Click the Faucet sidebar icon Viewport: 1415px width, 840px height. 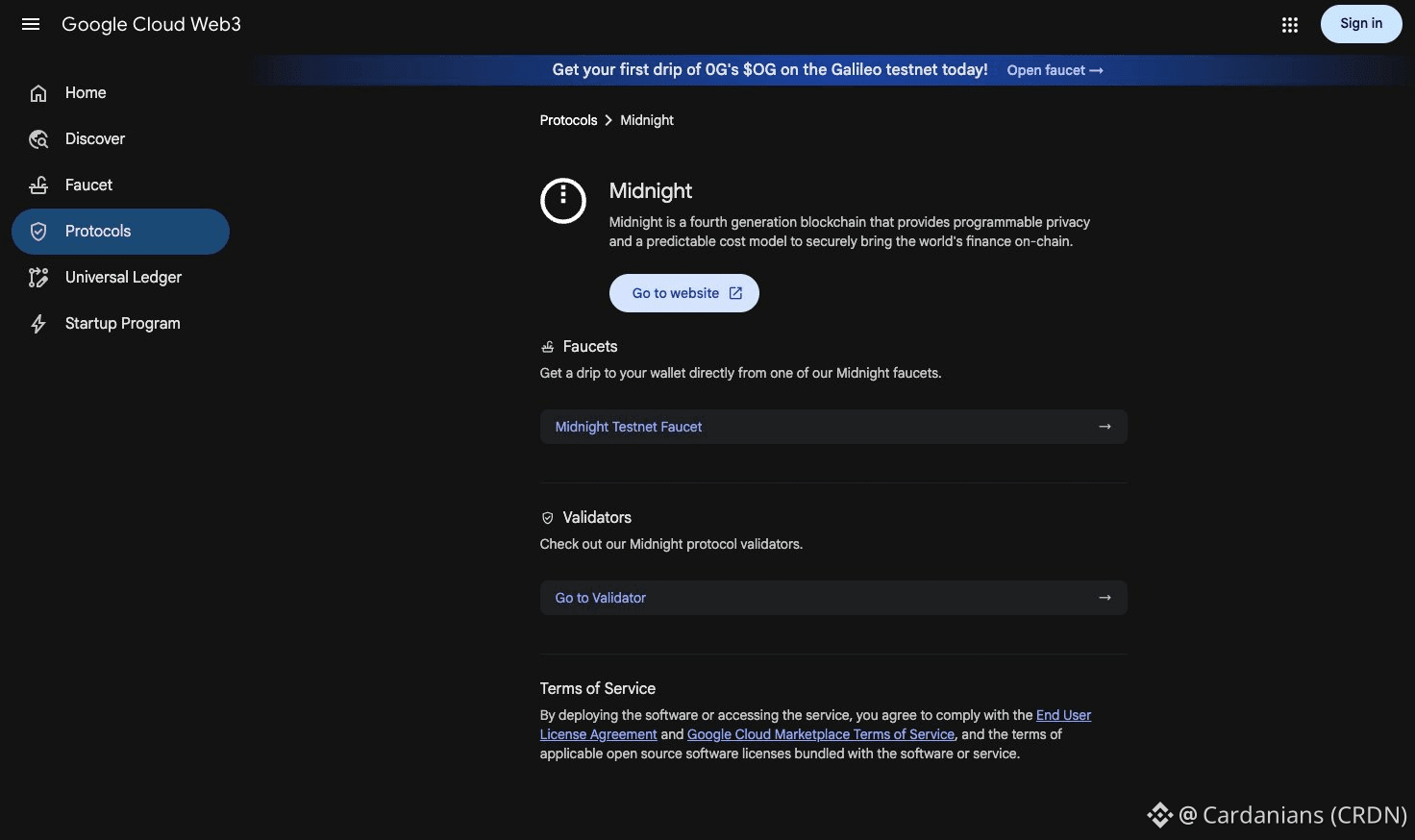pyautogui.click(x=38, y=185)
